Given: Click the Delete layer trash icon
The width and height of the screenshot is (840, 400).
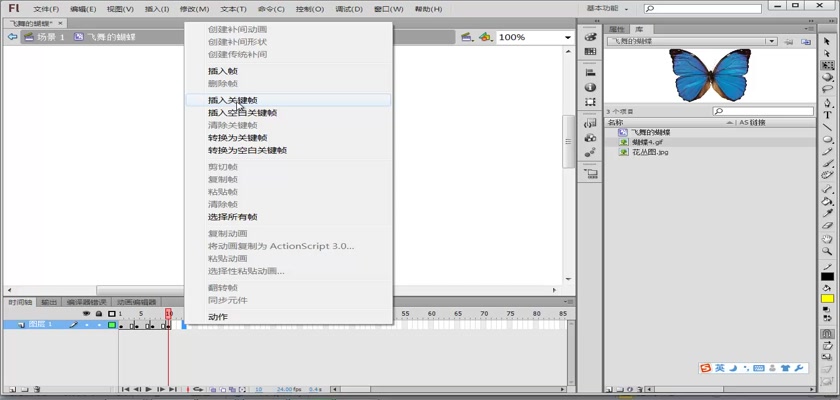Looking at the screenshot, I should pyautogui.click(x=37, y=389).
